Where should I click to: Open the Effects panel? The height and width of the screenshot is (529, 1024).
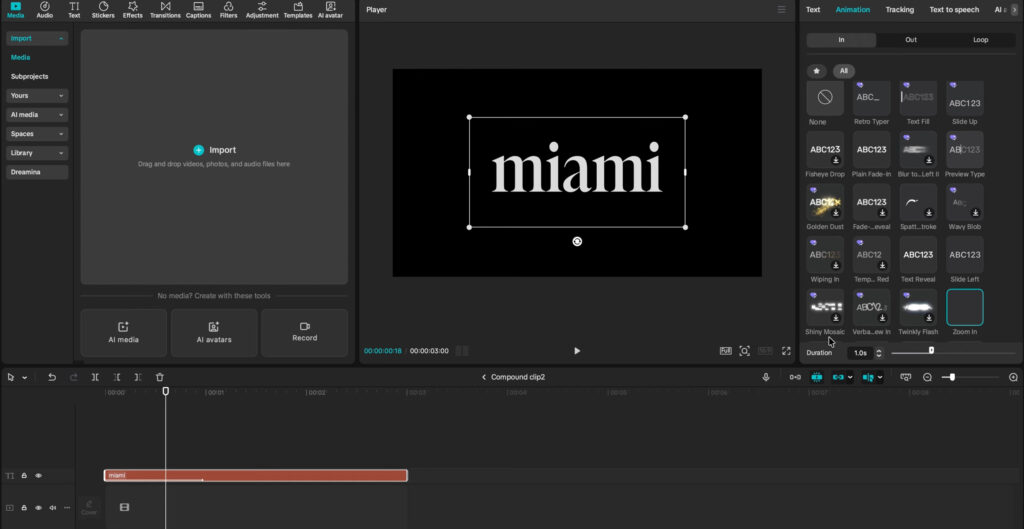click(133, 10)
